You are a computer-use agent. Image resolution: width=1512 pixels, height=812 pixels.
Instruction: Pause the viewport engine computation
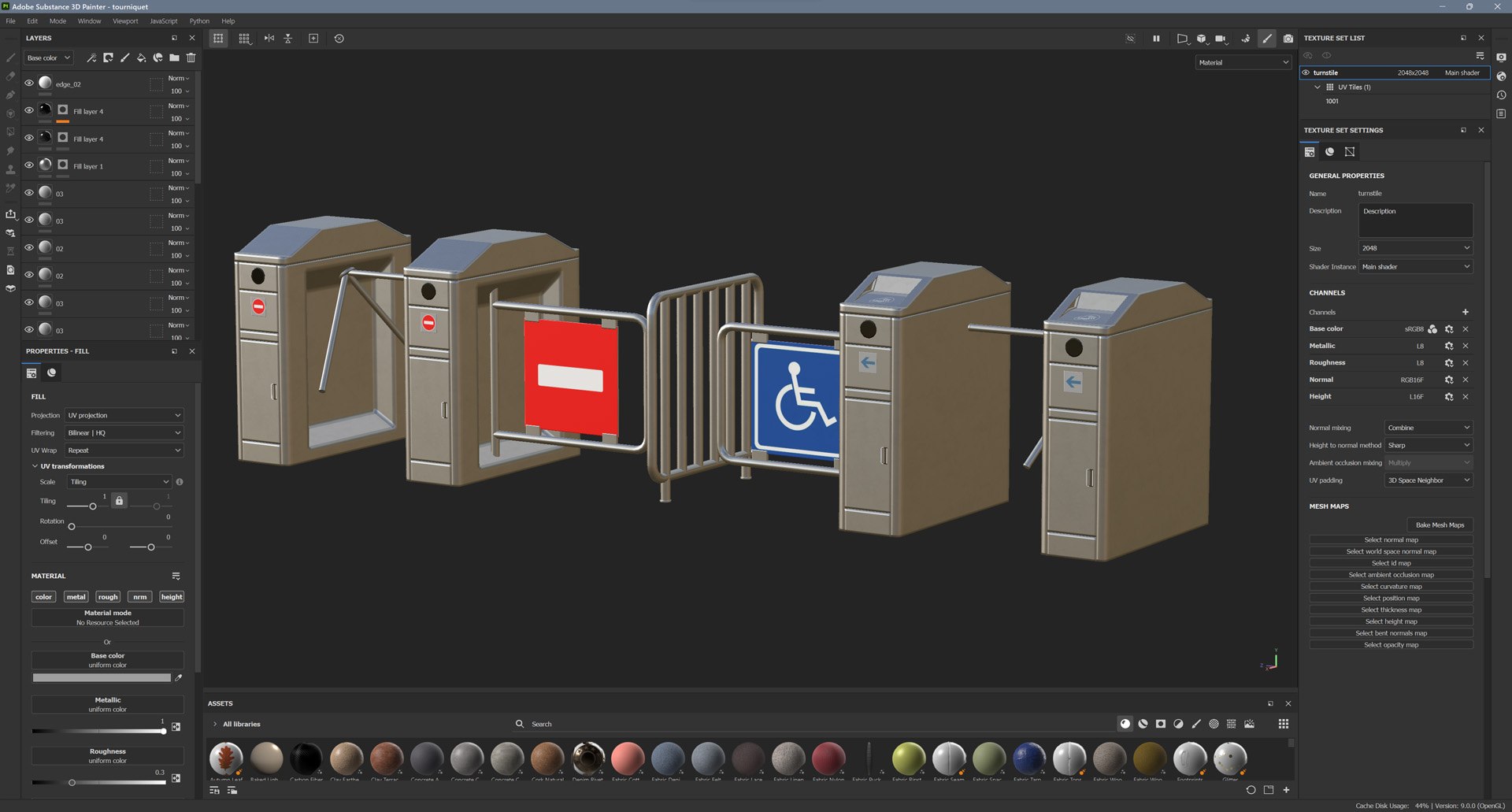tap(1156, 38)
